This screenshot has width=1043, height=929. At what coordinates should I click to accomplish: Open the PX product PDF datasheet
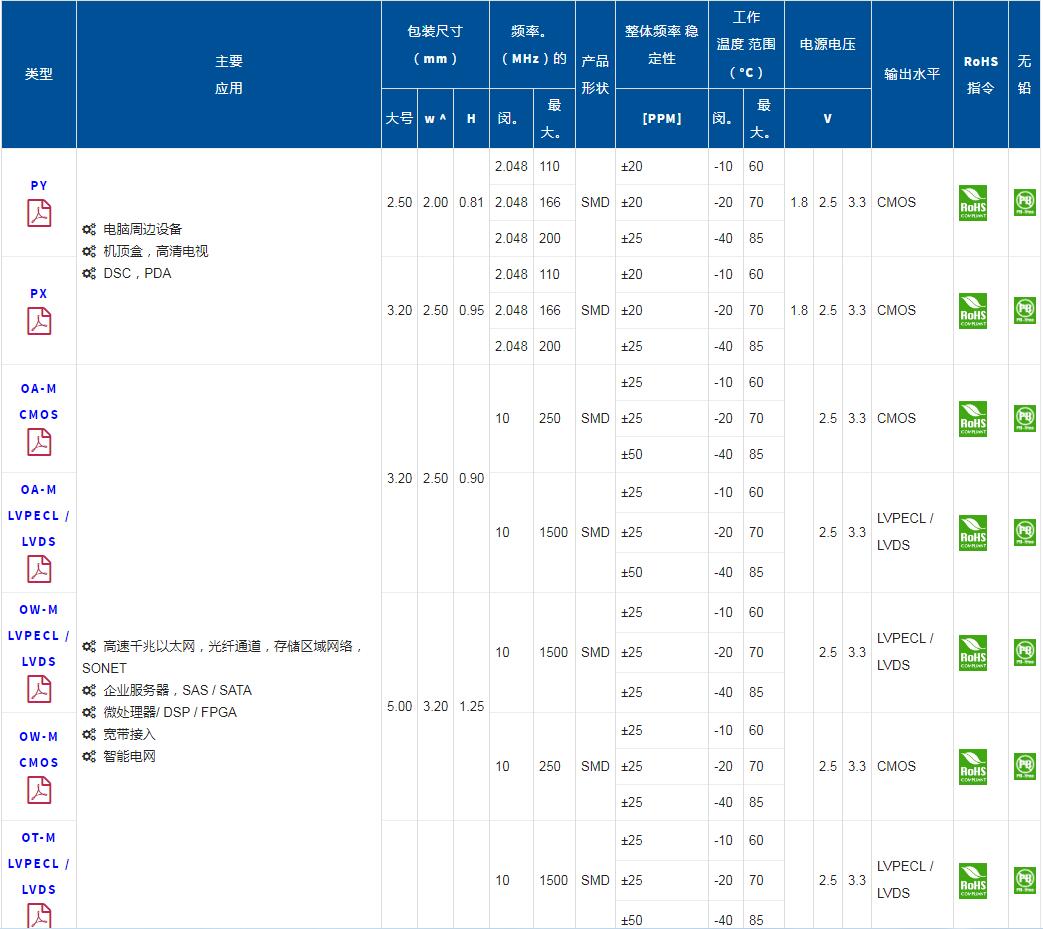point(39,322)
